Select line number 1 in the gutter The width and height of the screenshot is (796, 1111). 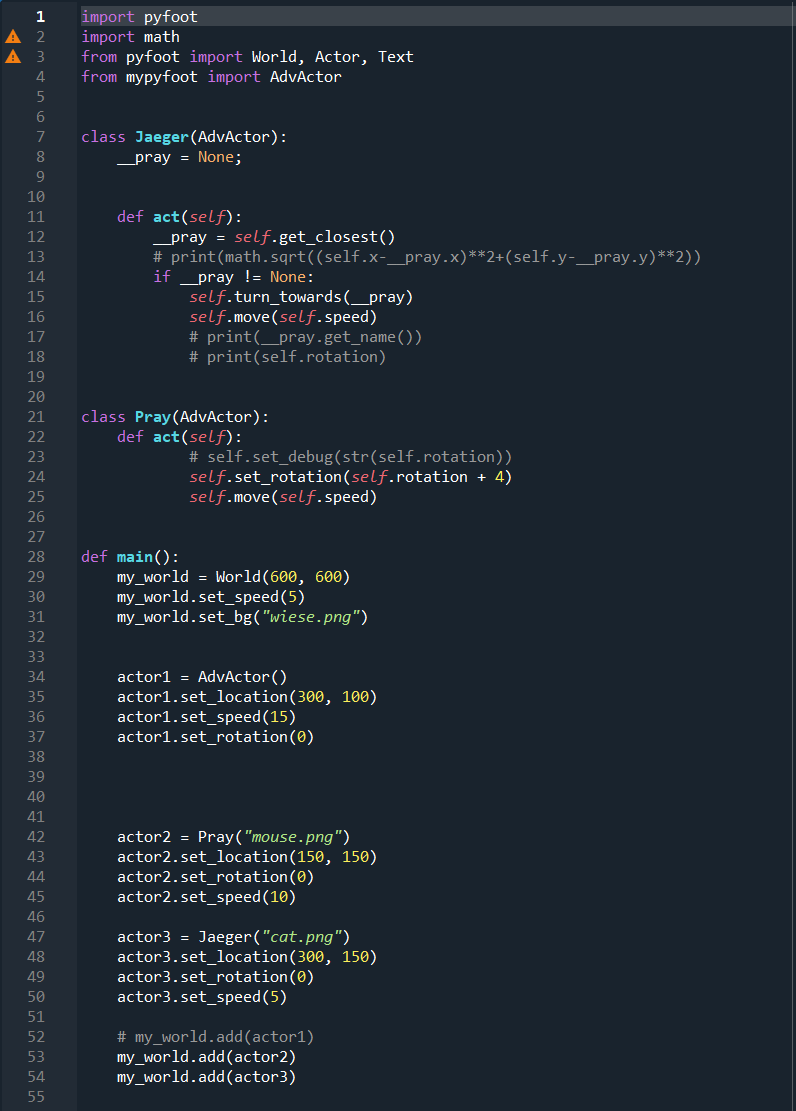pos(40,17)
